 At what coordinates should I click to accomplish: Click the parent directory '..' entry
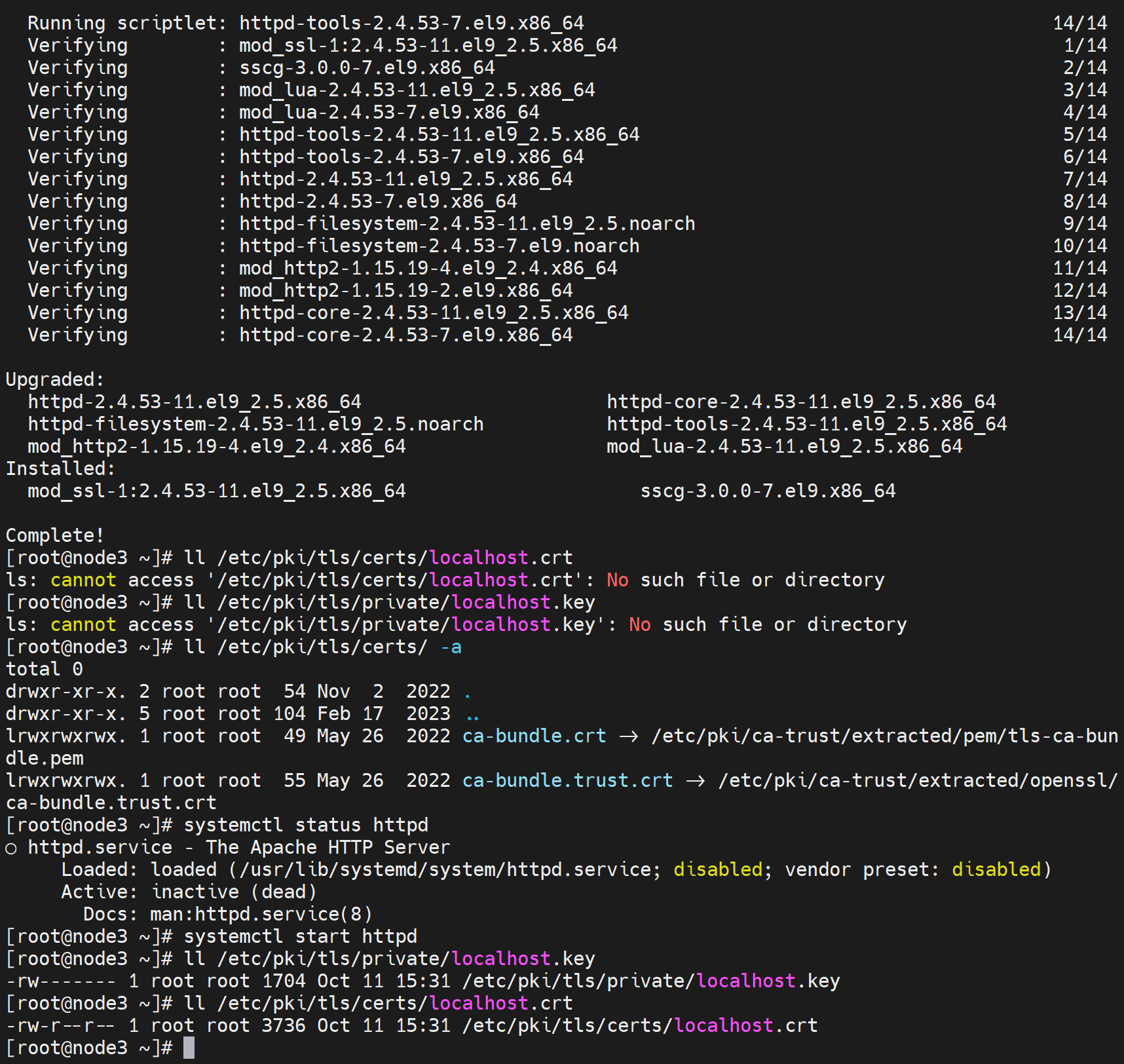click(473, 714)
